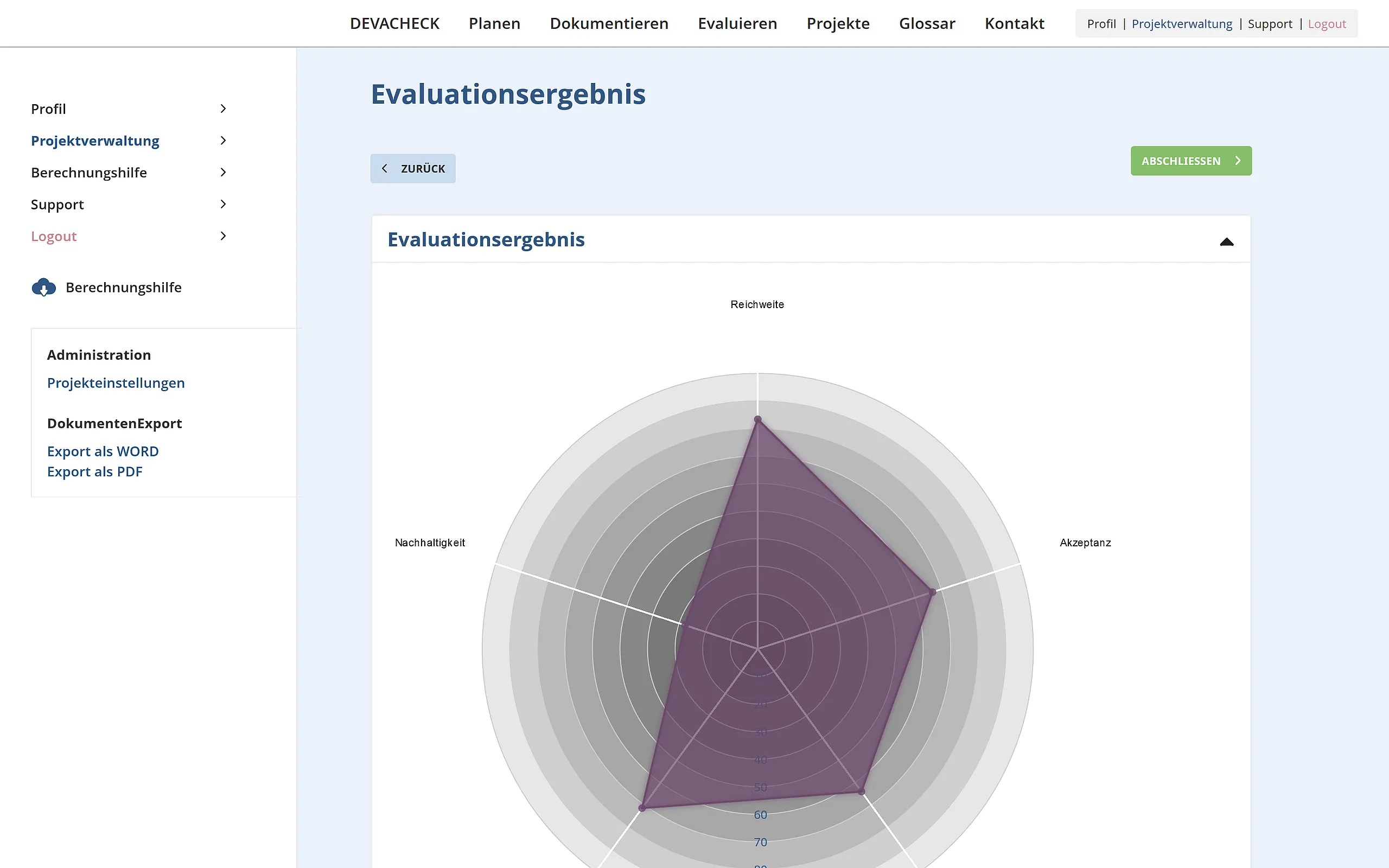Open the Projekteinstellungen link

(116, 383)
